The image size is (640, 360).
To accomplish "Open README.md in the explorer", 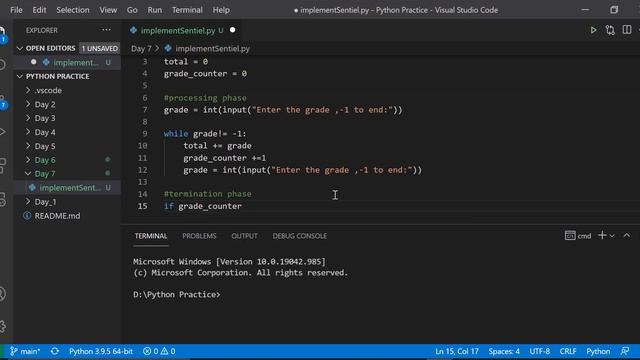I will [57, 216].
